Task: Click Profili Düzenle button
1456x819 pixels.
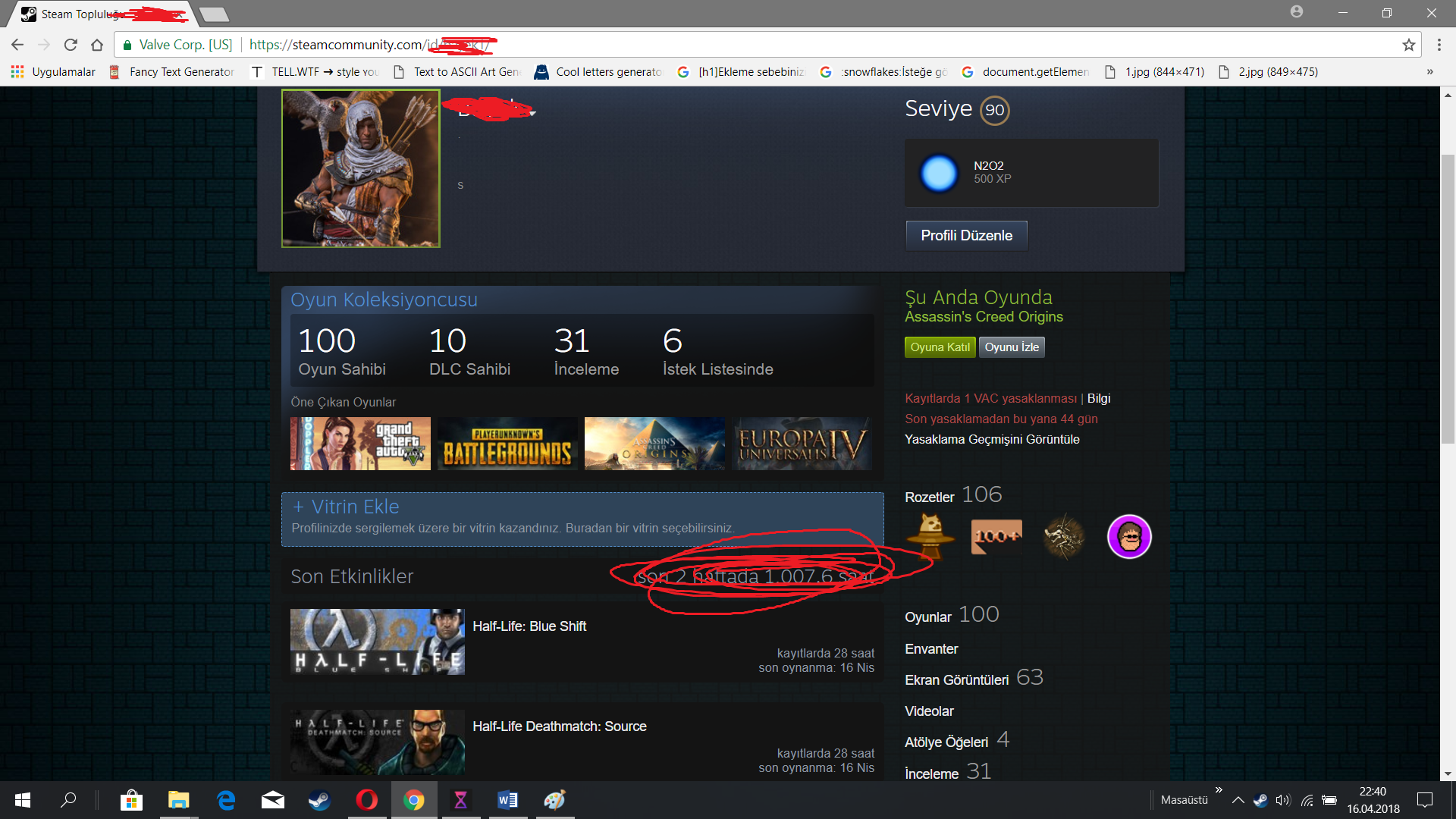Action: 966,236
